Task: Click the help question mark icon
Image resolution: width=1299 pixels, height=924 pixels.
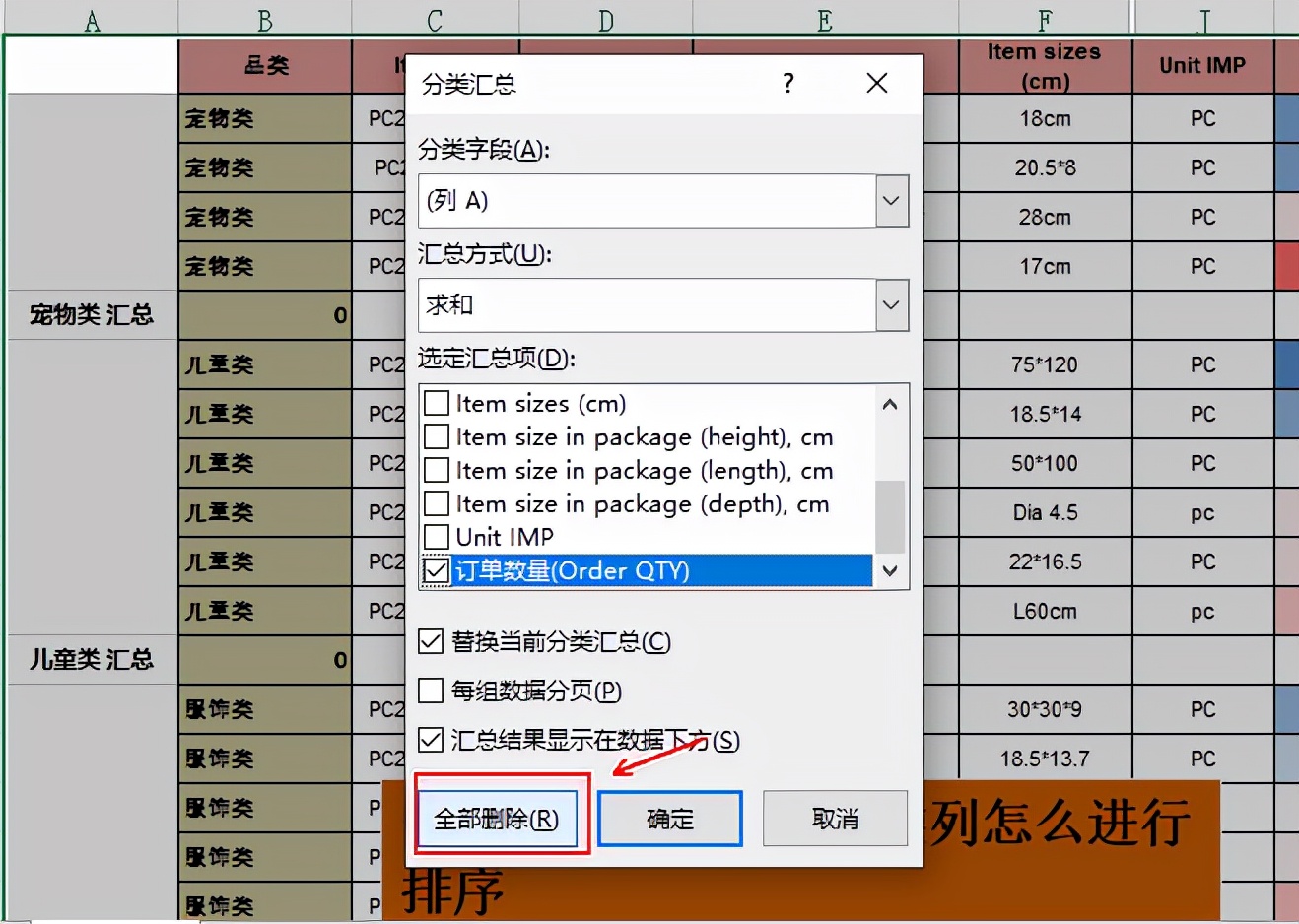Action: click(x=786, y=84)
